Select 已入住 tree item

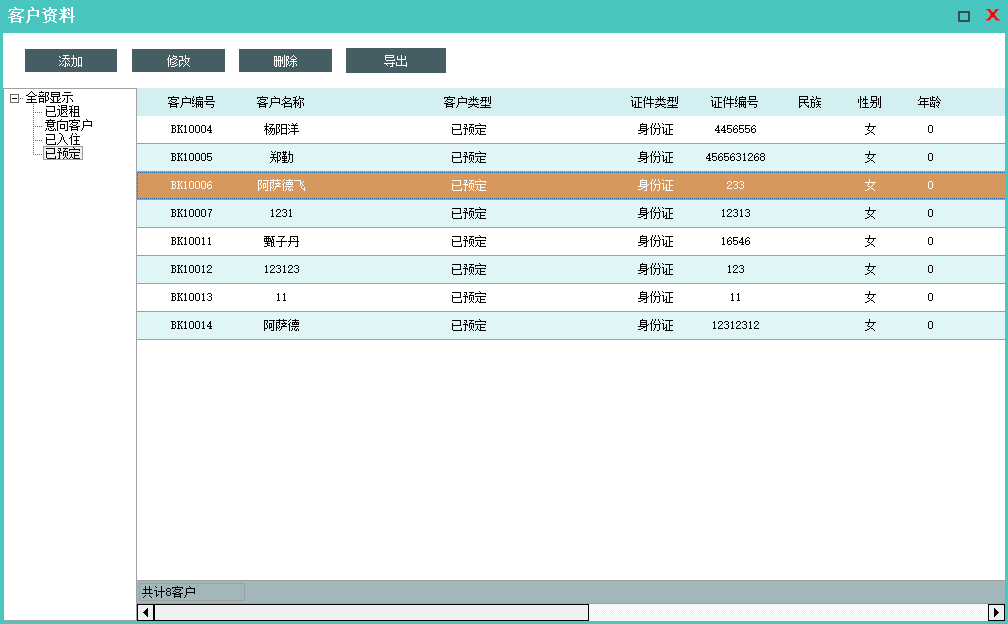62,139
